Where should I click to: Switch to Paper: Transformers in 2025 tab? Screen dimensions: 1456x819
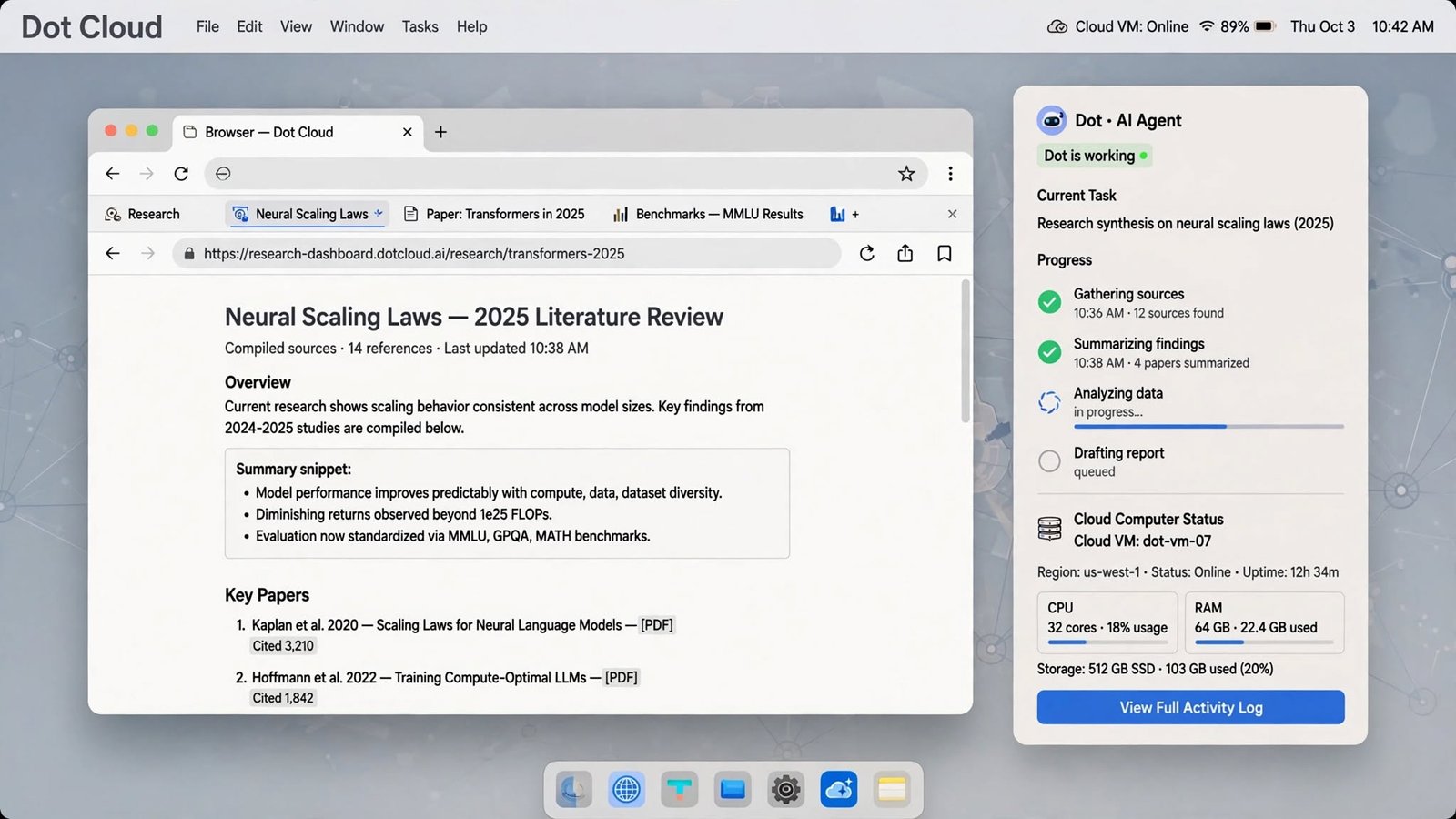coord(494,214)
